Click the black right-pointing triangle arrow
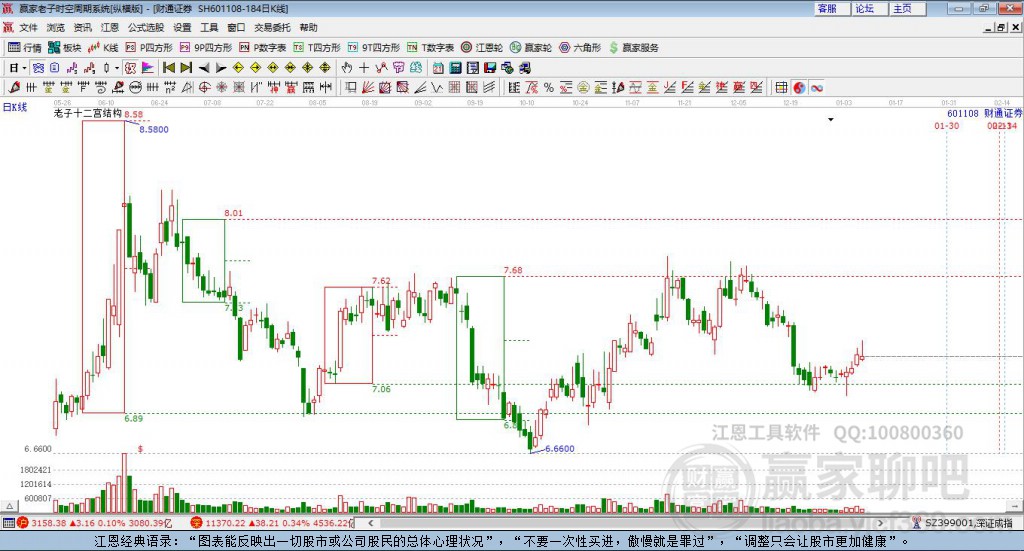This screenshot has height=551, width=1024. pos(221,68)
